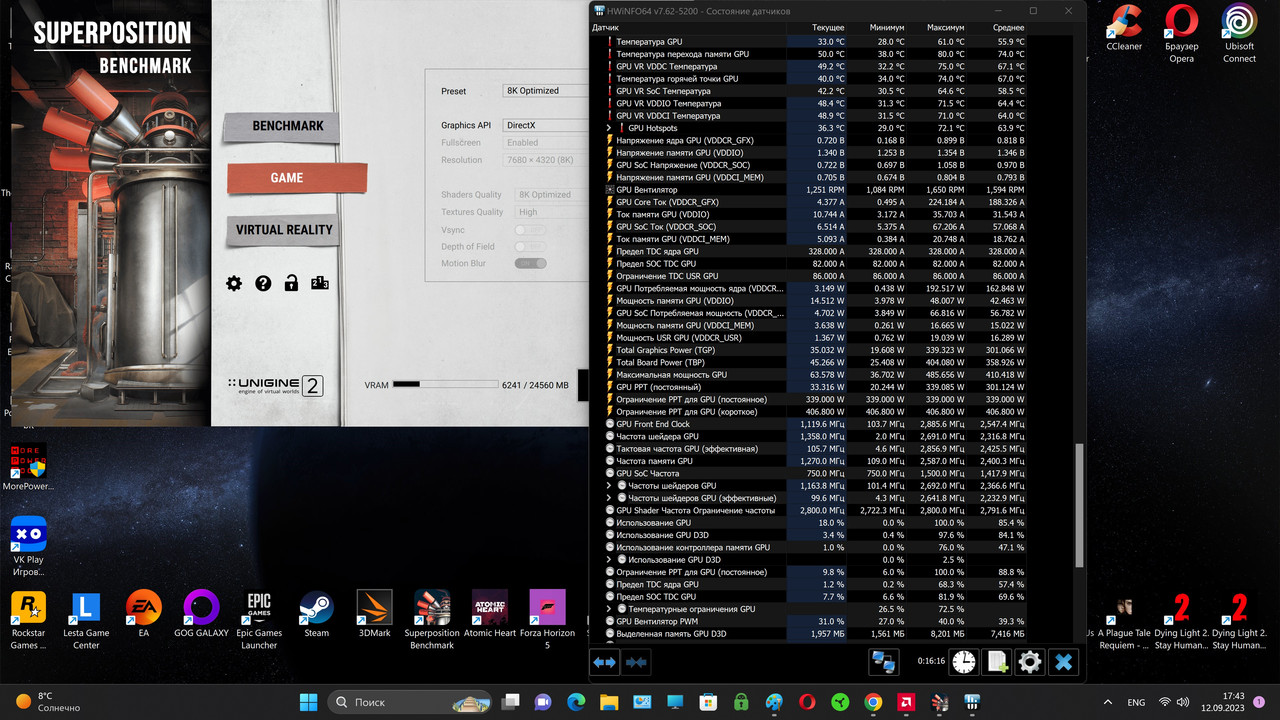Open the Opera browser desktop shortcut
1280x720 pixels.
1181,34
